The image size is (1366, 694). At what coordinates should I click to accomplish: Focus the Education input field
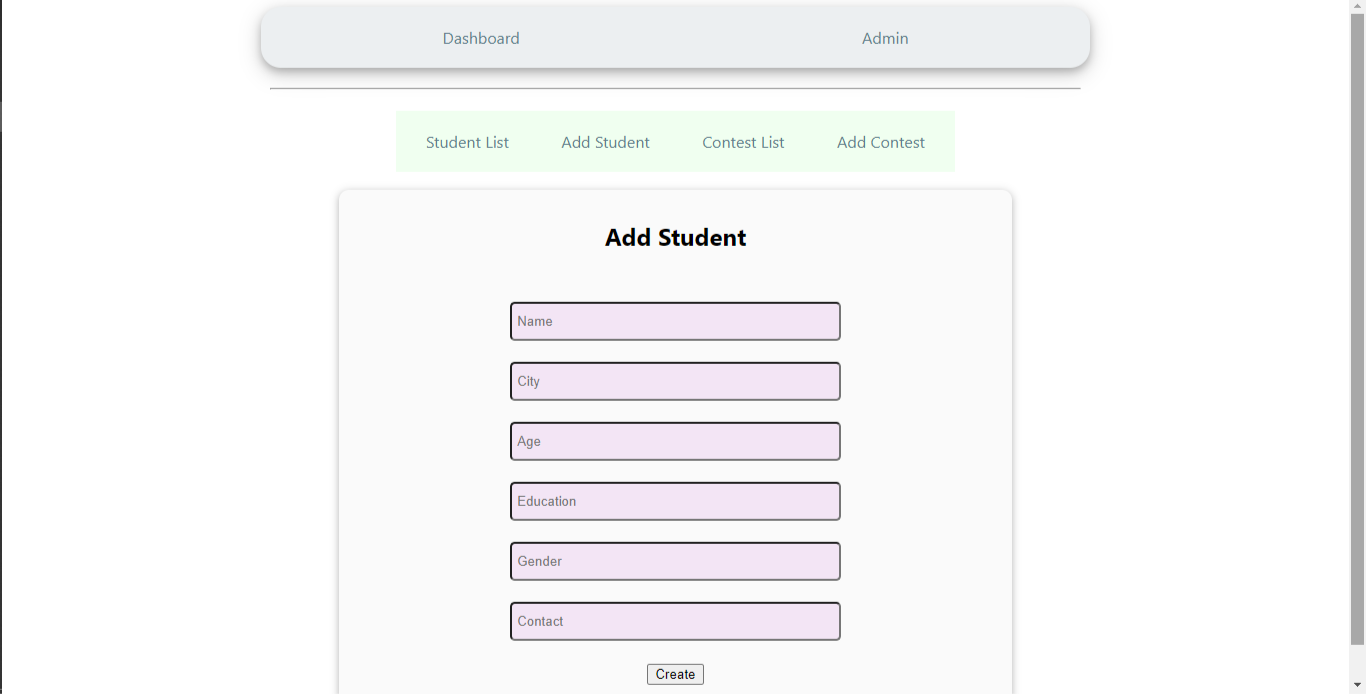click(675, 501)
